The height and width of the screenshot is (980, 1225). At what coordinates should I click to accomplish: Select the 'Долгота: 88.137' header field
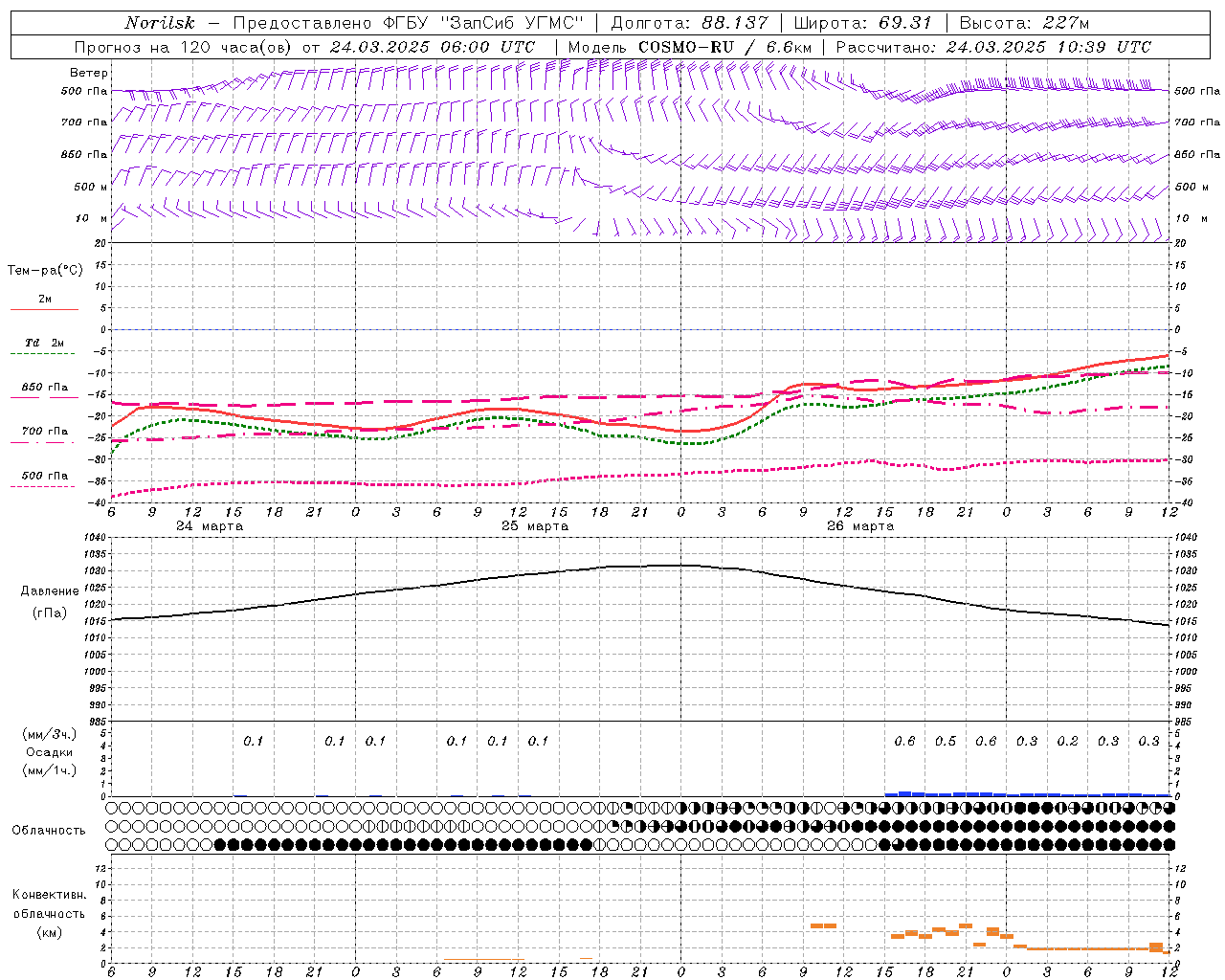coord(689,23)
